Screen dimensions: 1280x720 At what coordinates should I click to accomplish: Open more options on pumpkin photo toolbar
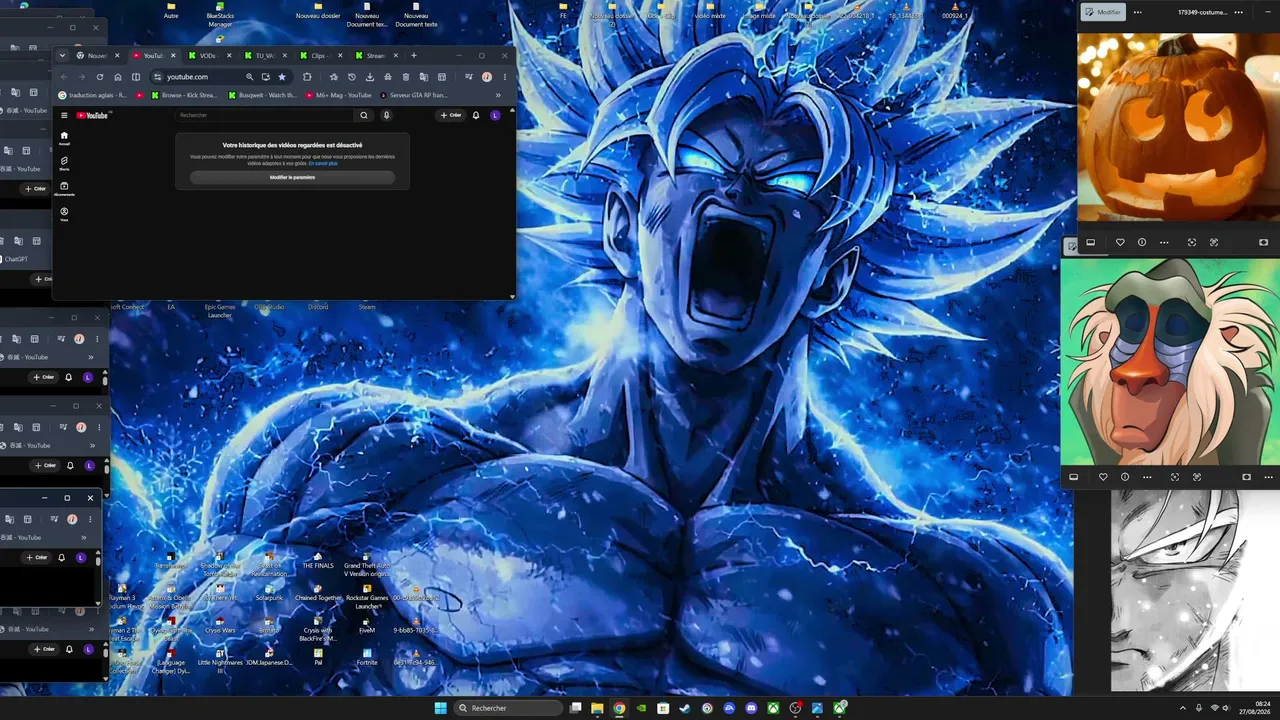point(1164,242)
